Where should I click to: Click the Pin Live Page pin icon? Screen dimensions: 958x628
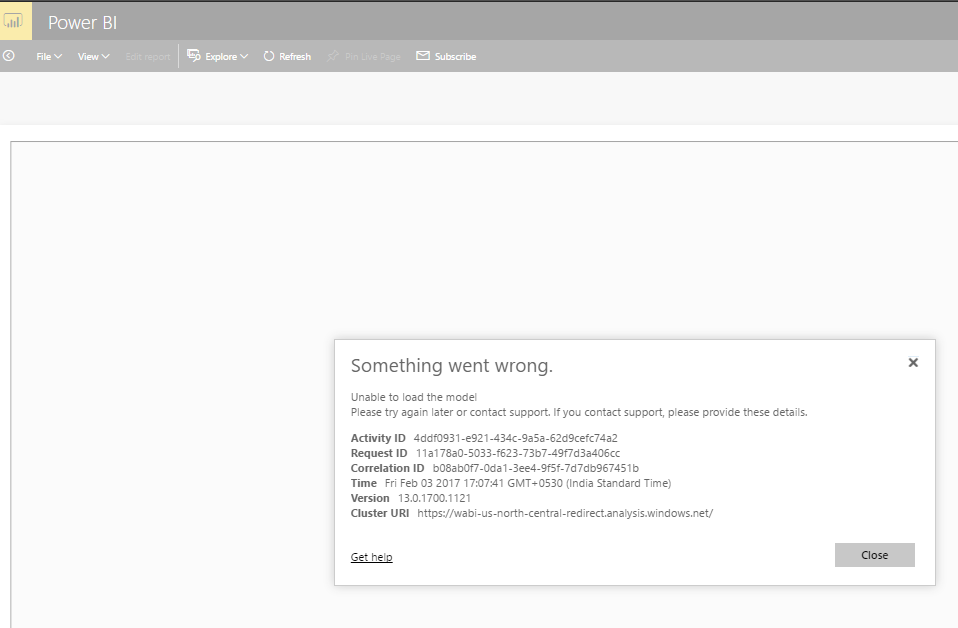point(332,56)
